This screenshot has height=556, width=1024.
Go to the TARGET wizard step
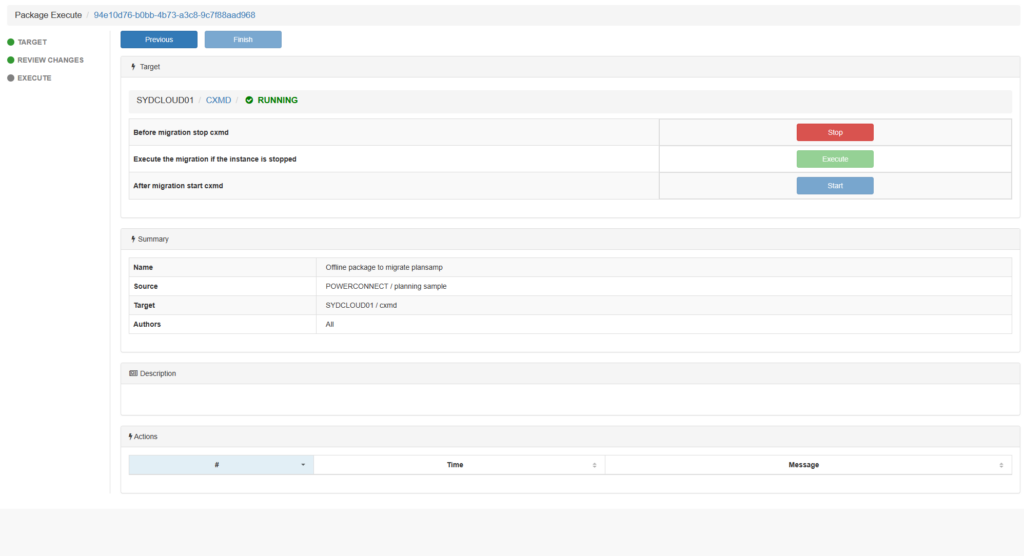[32, 42]
